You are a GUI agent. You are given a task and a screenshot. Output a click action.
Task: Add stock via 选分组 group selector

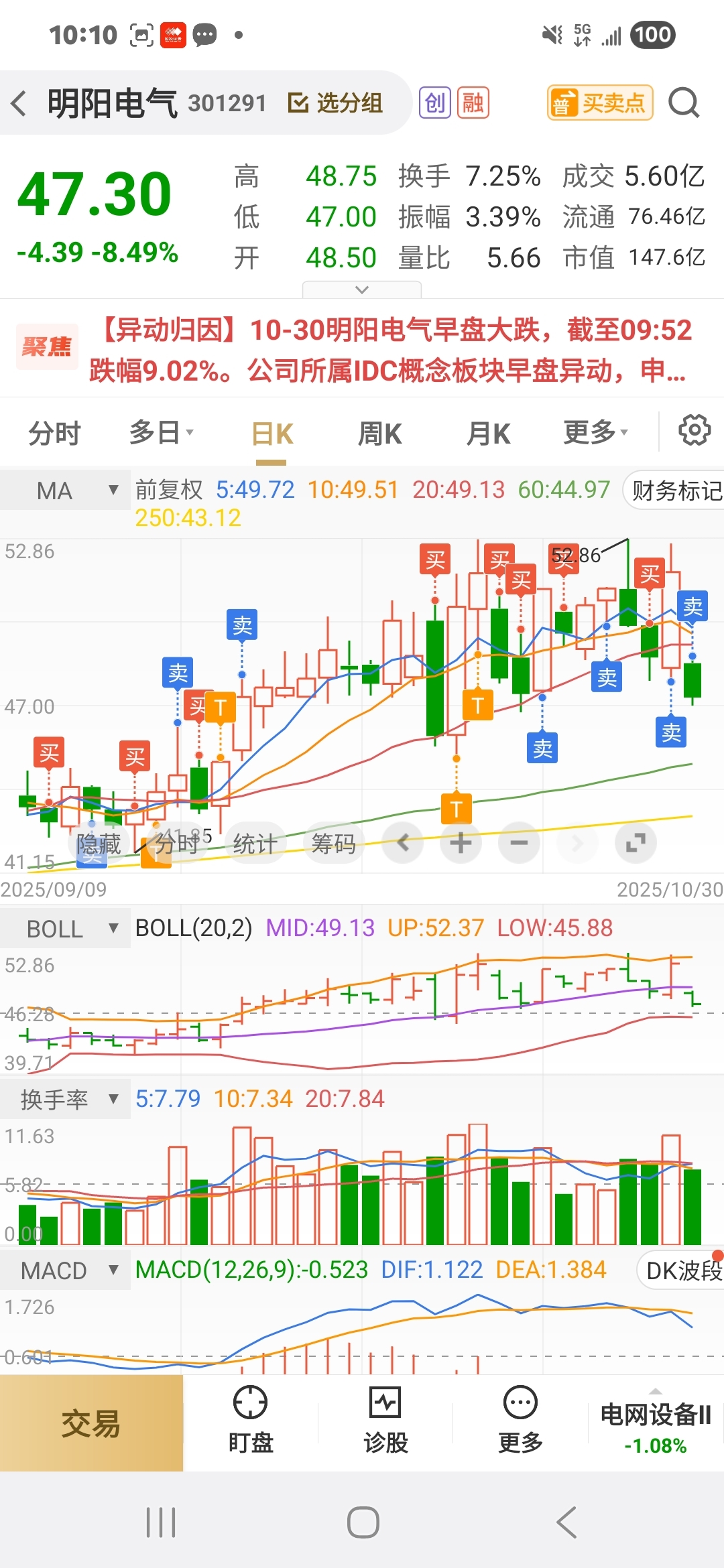click(x=335, y=103)
